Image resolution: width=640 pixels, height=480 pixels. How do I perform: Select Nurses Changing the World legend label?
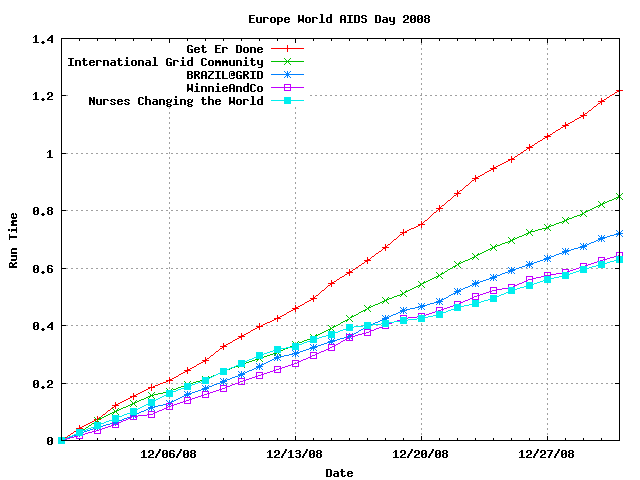176,101
